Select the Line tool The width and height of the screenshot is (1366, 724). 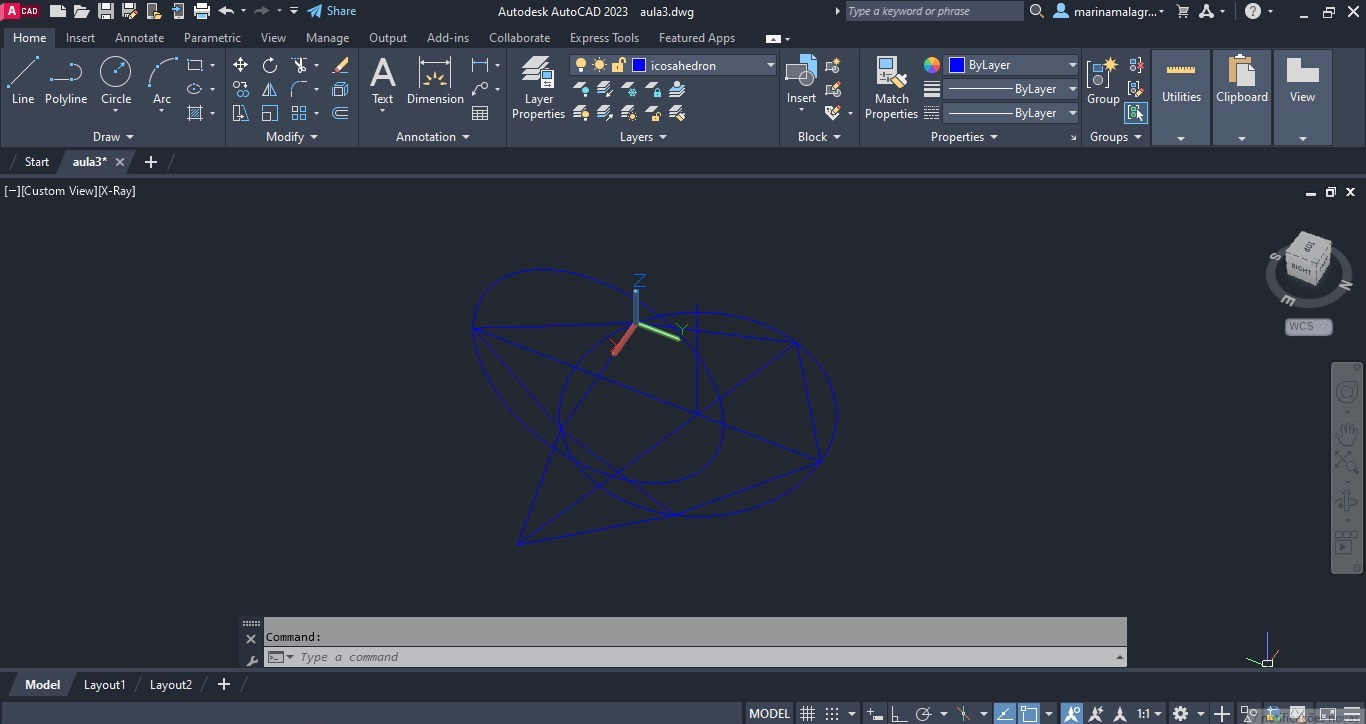pyautogui.click(x=23, y=80)
